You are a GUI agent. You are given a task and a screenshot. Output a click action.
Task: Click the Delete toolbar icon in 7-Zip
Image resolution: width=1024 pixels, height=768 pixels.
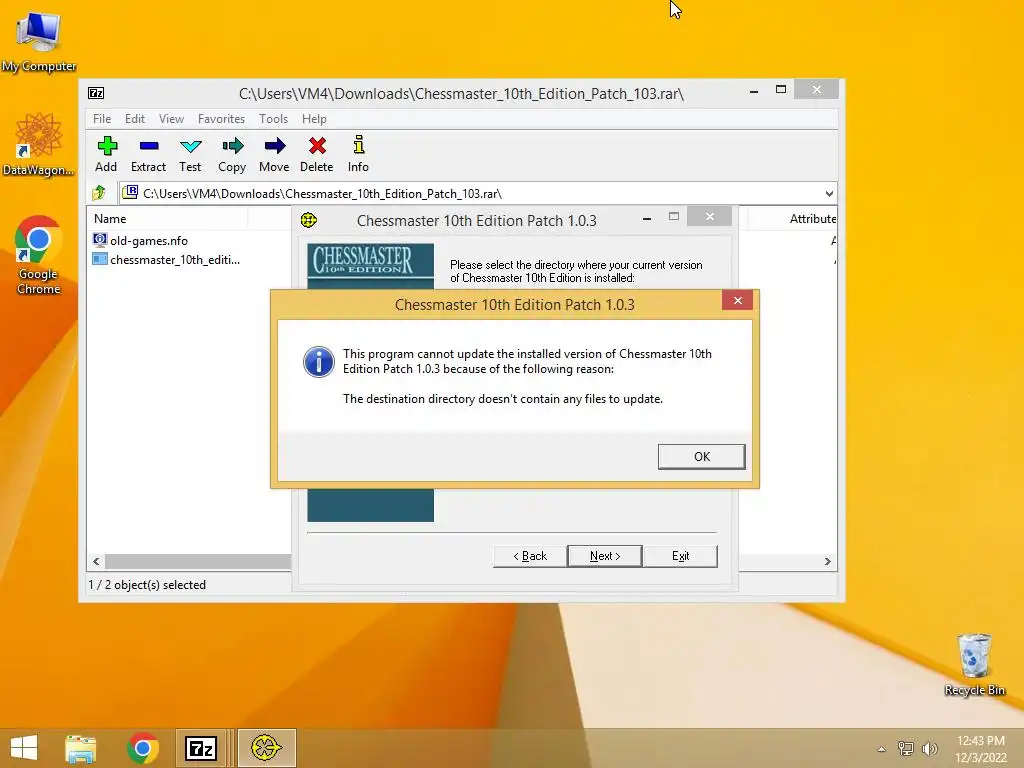[x=317, y=154]
